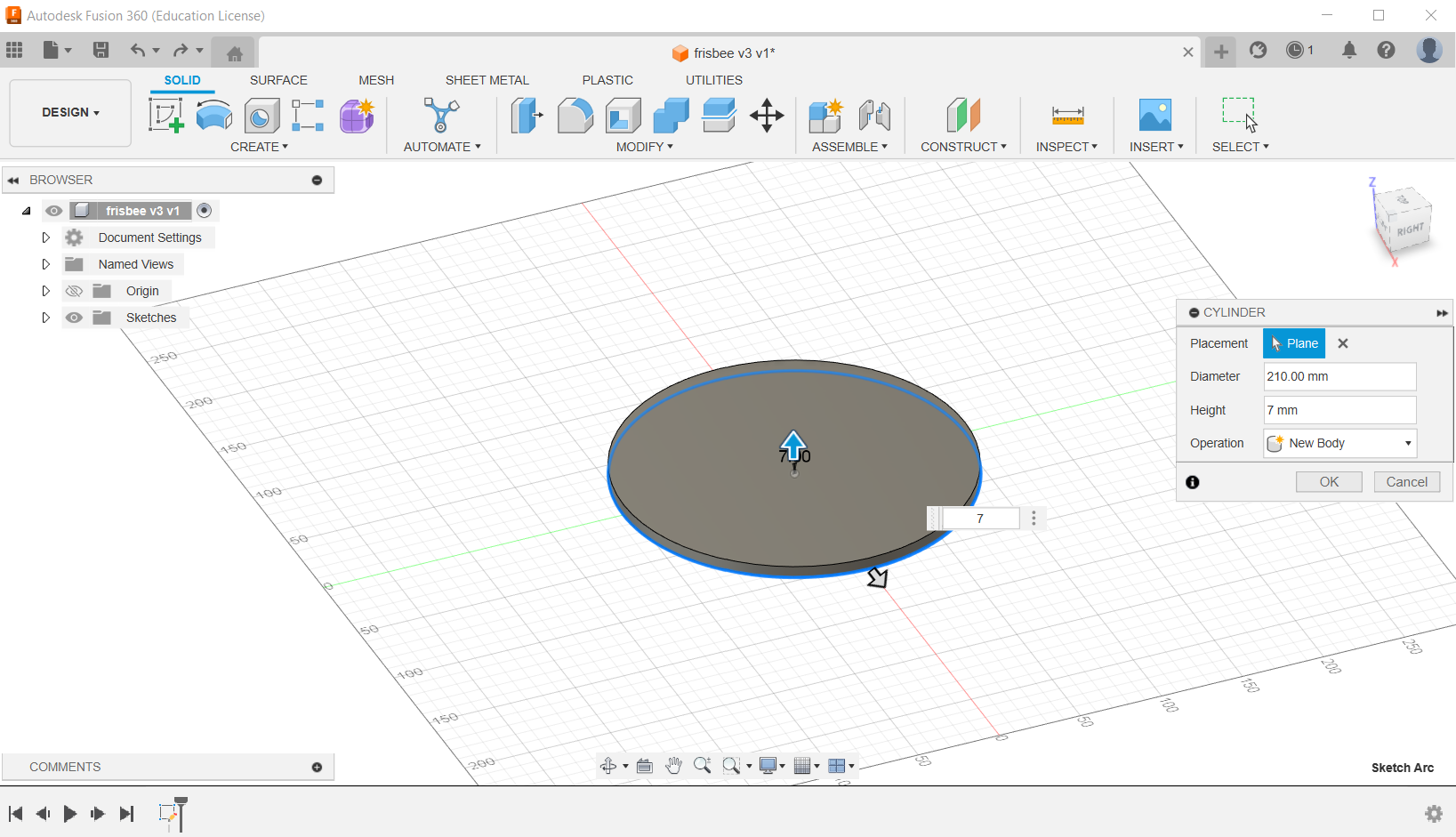Image resolution: width=1456 pixels, height=837 pixels.
Task: Switch to the SHEET METAL tab
Action: [x=487, y=80]
